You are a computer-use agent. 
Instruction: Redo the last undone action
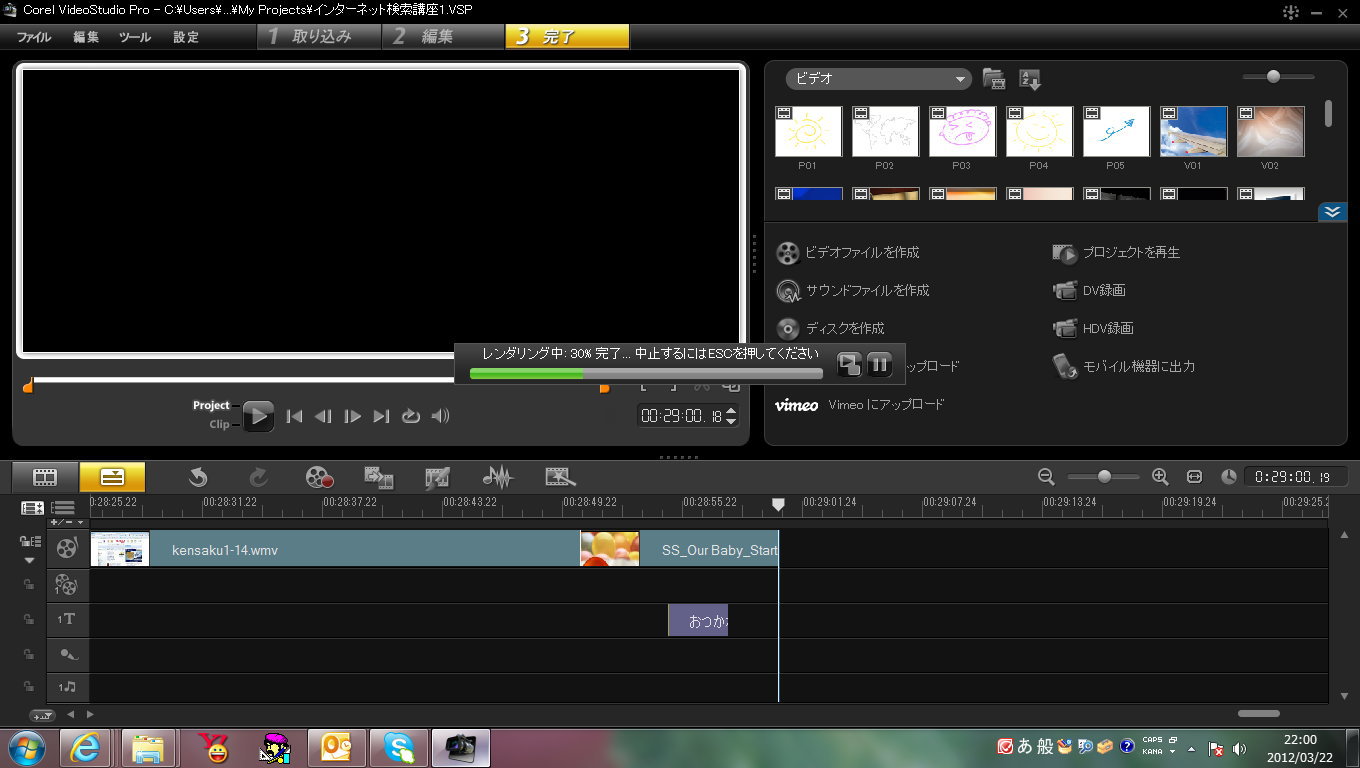click(258, 477)
